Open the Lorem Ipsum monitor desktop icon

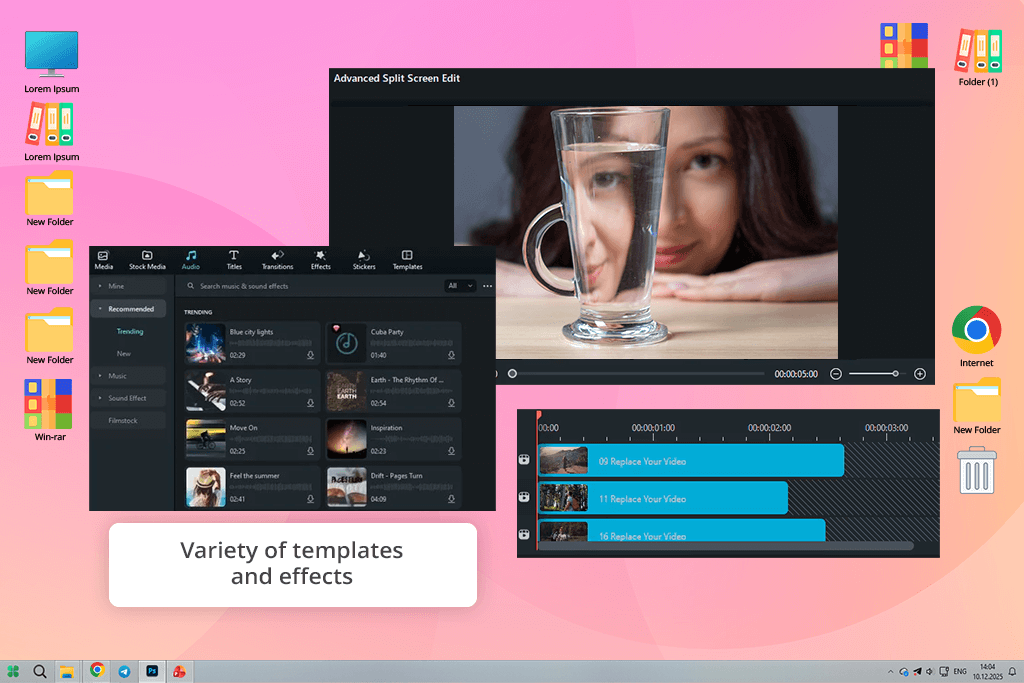coord(52,62)
